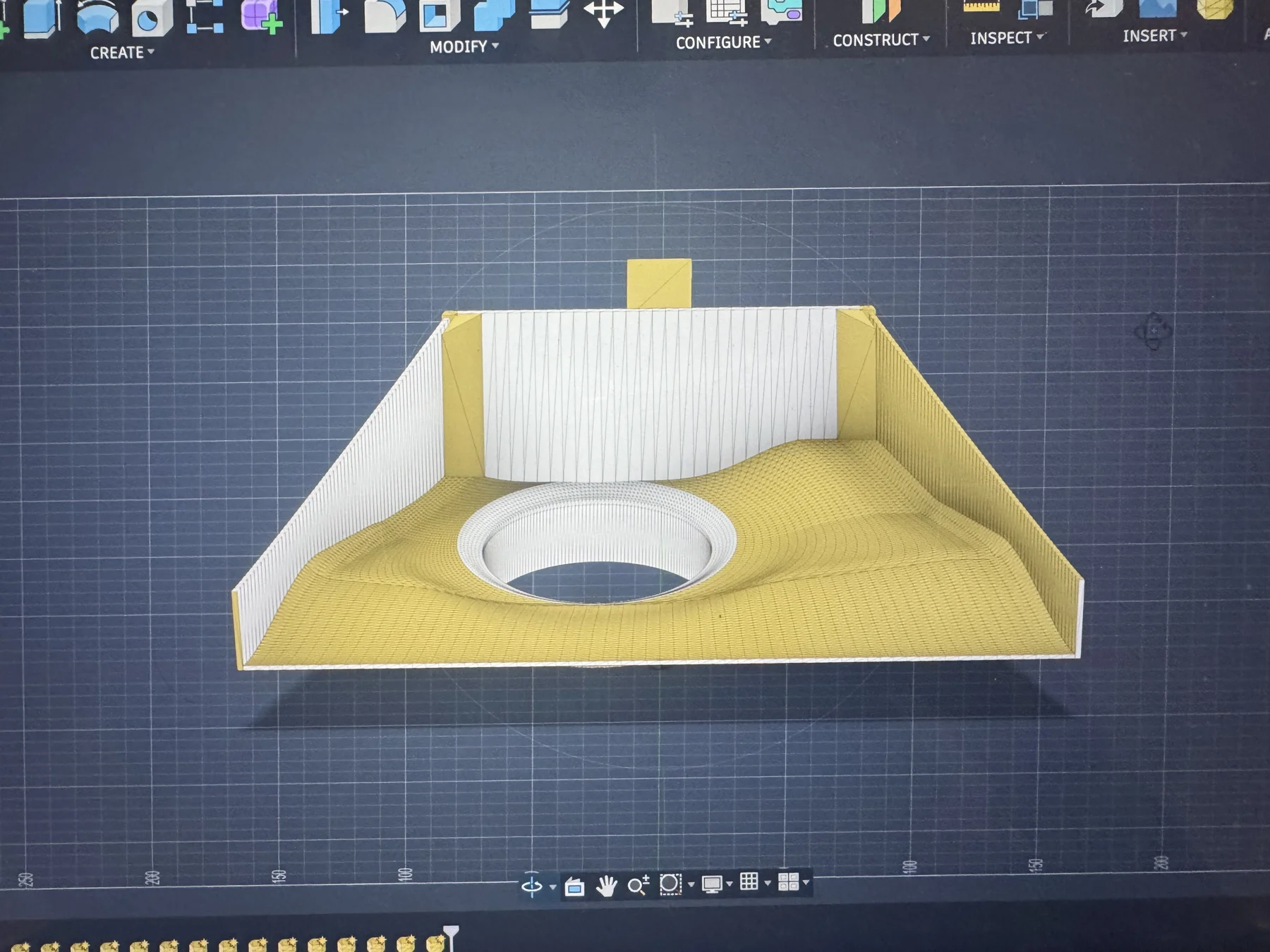Open the INSERT dropdown menu
The width and height of the screenshot is (1270, 952).
click(1155, 36)
